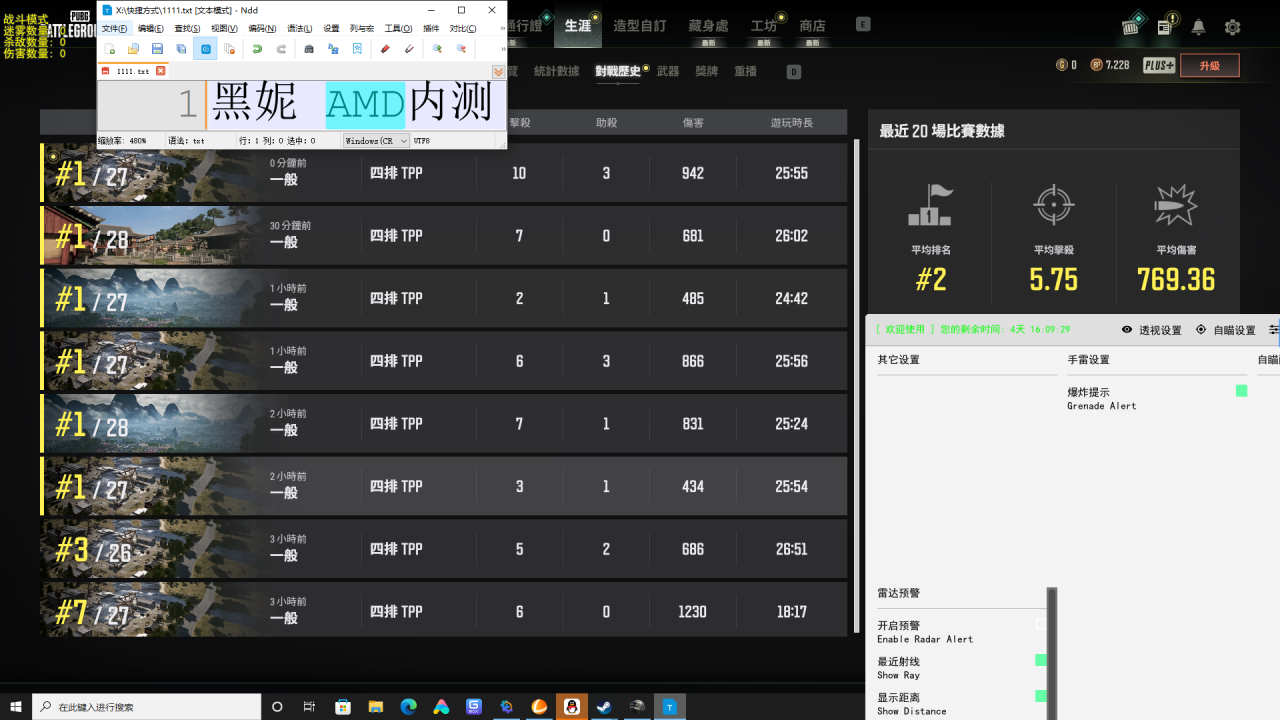The image size is (1280, 720).
Task: Open the notifications bell icon
Action: pyautogui.click(x=1198, y=27)
